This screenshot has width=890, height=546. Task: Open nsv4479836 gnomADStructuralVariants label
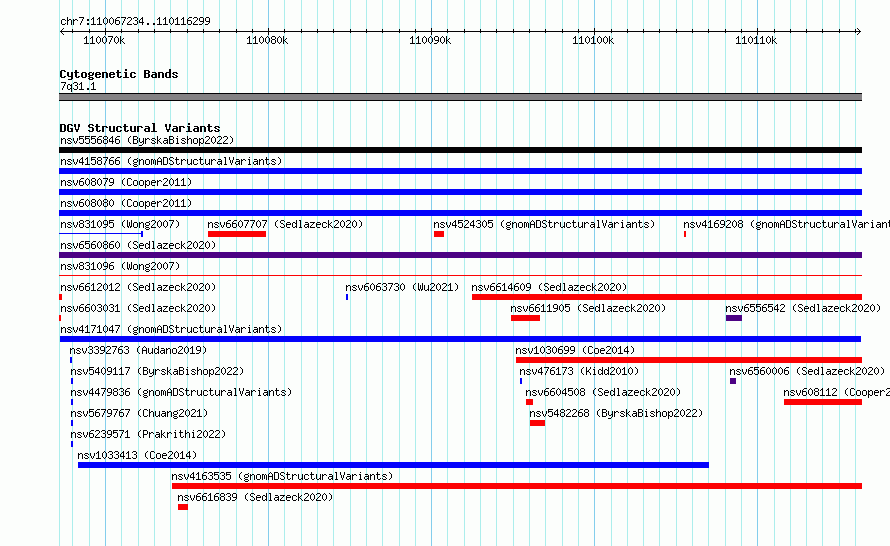181,392
